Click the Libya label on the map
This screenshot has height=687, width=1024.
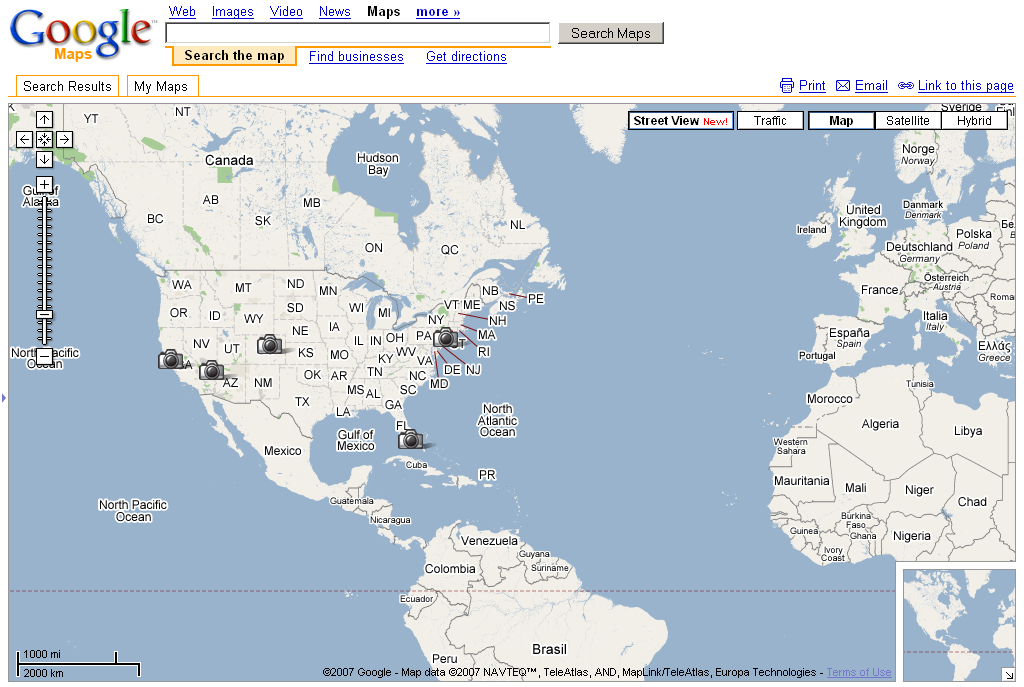[x=968, y=430]
